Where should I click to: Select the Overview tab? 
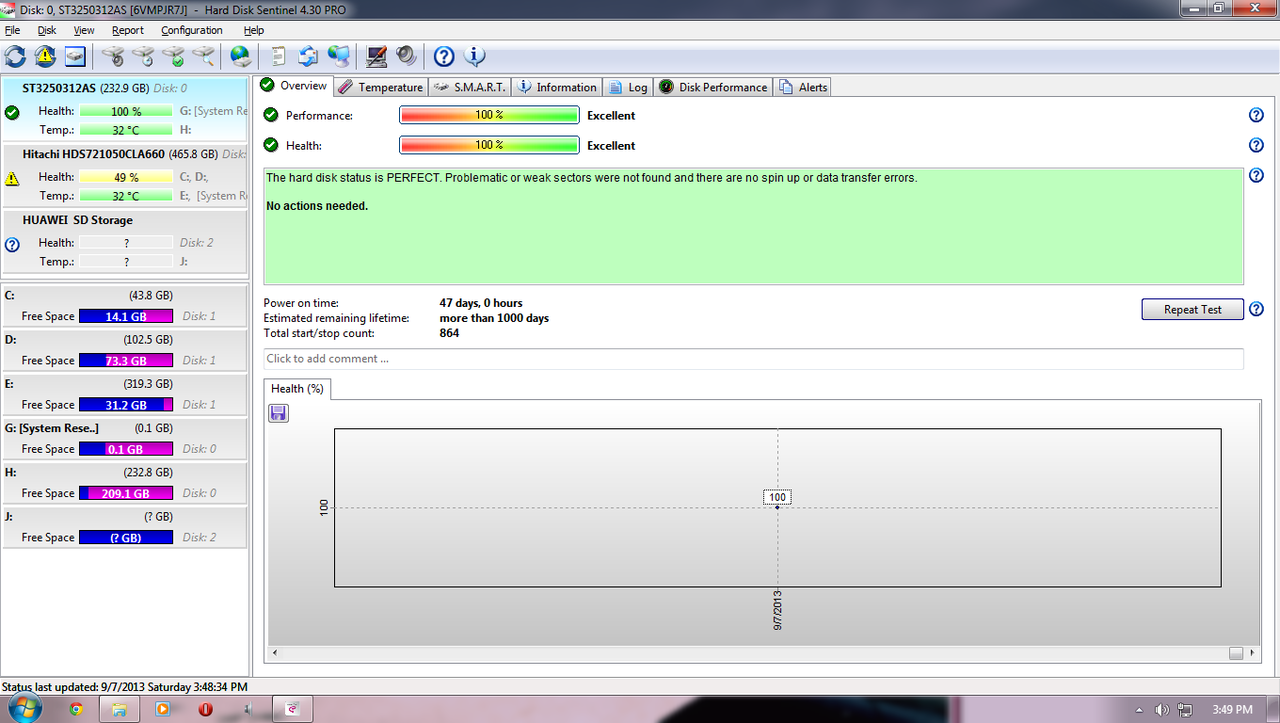point(293,86)
